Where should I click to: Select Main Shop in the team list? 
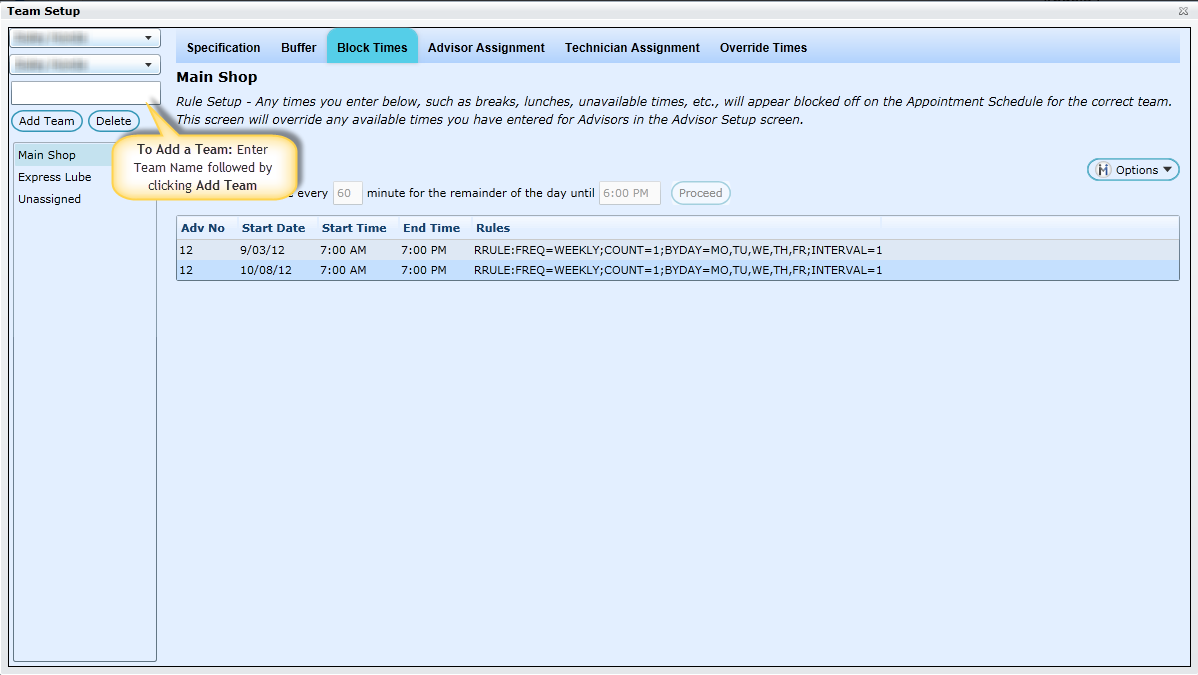(x=47, y=155)
